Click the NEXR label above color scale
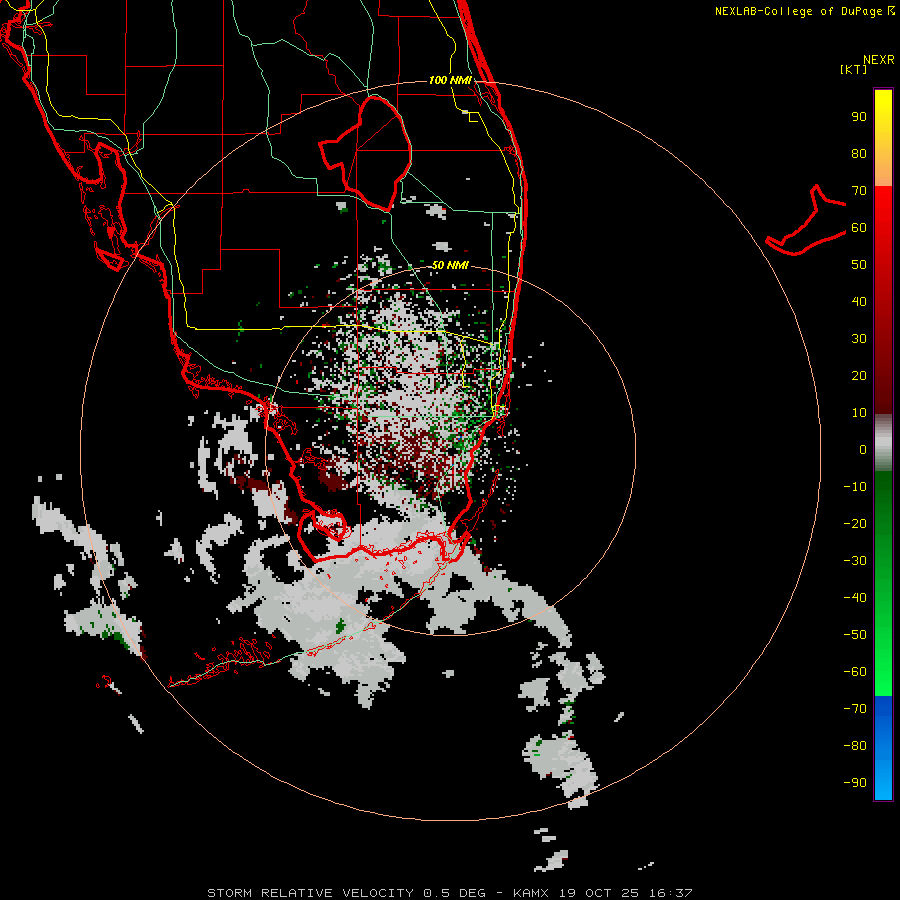The image size is (900, 900). [879, 60]
